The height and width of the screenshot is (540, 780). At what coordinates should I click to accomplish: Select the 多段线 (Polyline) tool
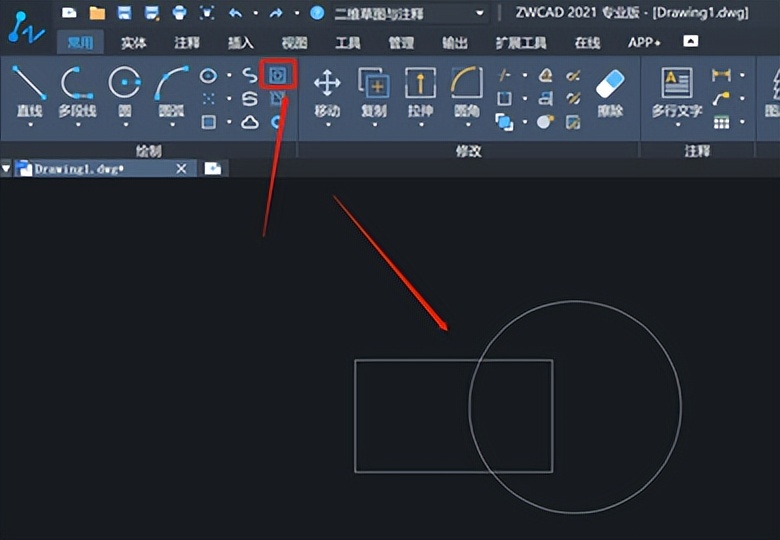77,92
